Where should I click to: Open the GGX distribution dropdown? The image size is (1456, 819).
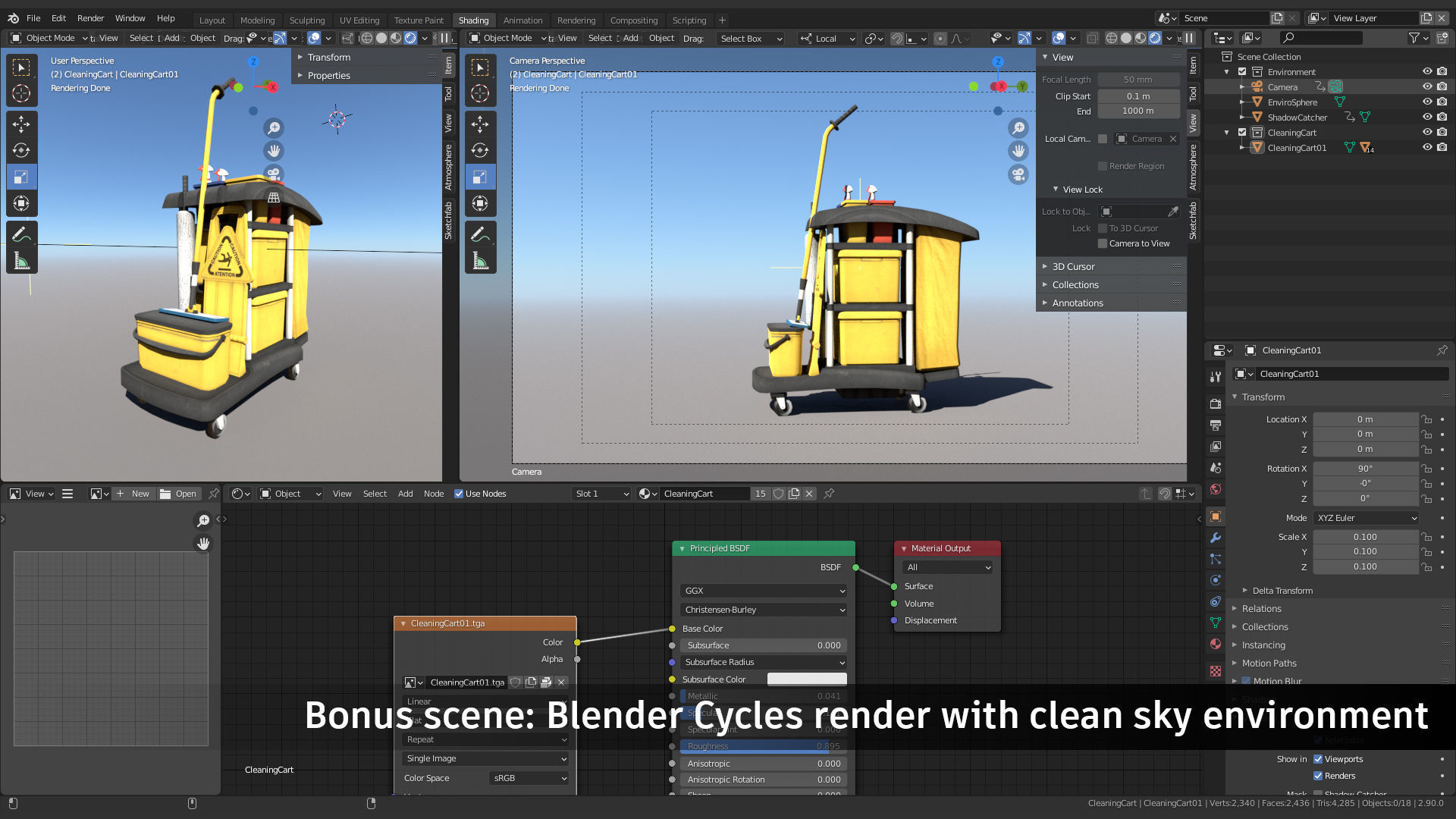pos(764,591)
